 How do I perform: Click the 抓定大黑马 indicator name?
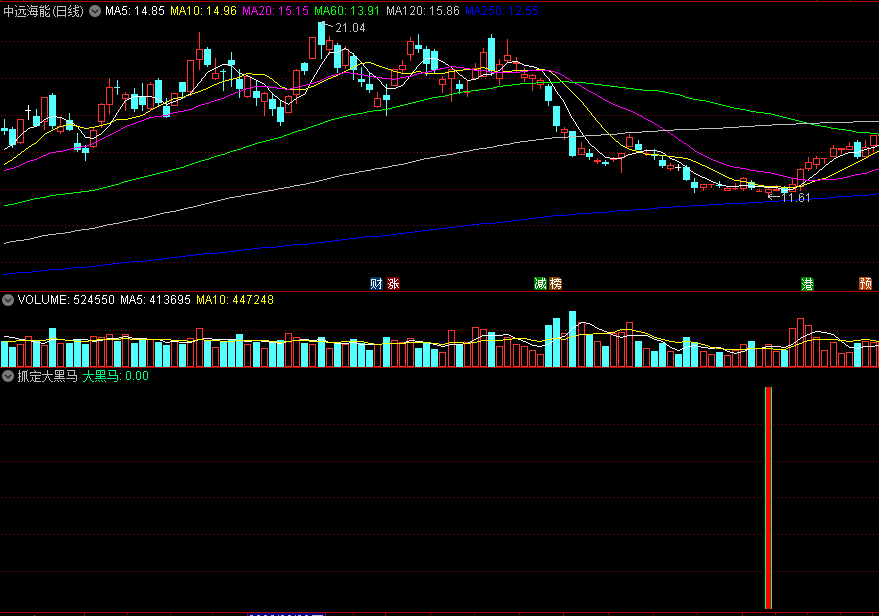click(x=48, y=376)
